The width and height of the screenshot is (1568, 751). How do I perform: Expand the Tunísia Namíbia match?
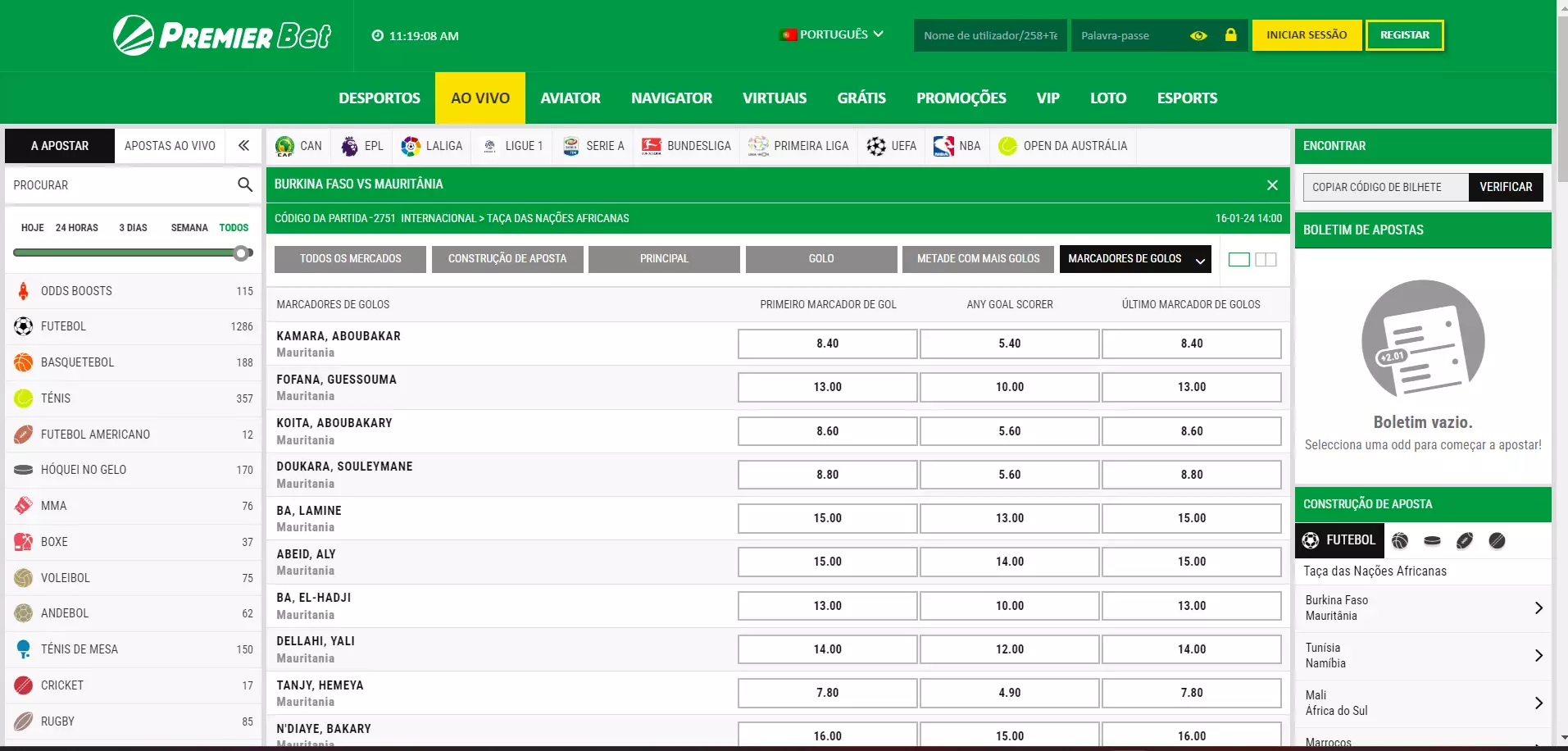click(x=1538, y=655)
